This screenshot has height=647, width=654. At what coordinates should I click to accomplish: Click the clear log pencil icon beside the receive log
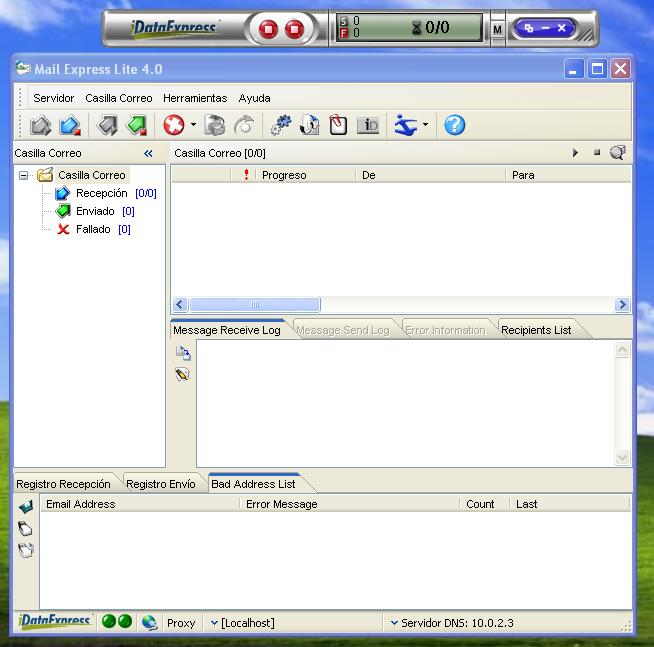click(x=183, y=374)
